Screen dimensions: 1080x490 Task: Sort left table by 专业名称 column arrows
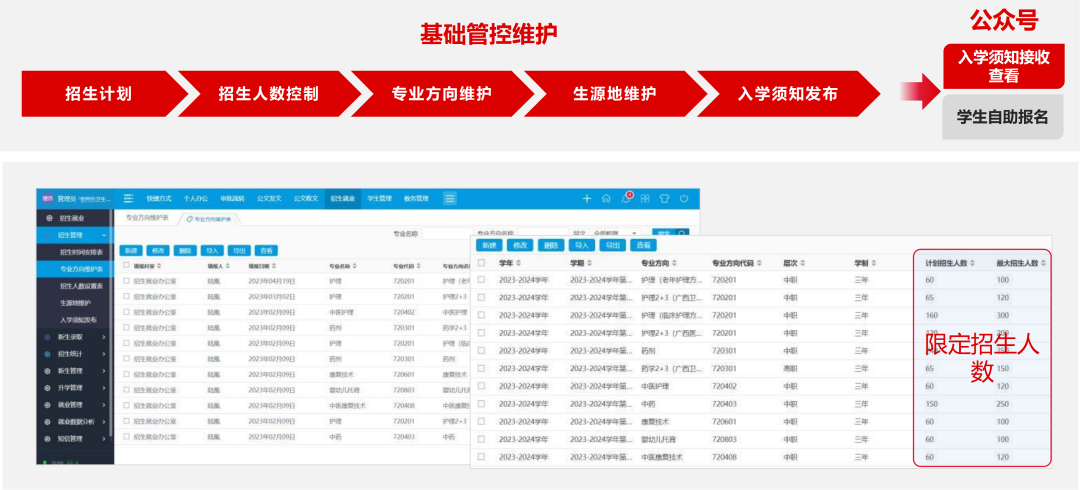pyautogui.click(x=355, y=265)
